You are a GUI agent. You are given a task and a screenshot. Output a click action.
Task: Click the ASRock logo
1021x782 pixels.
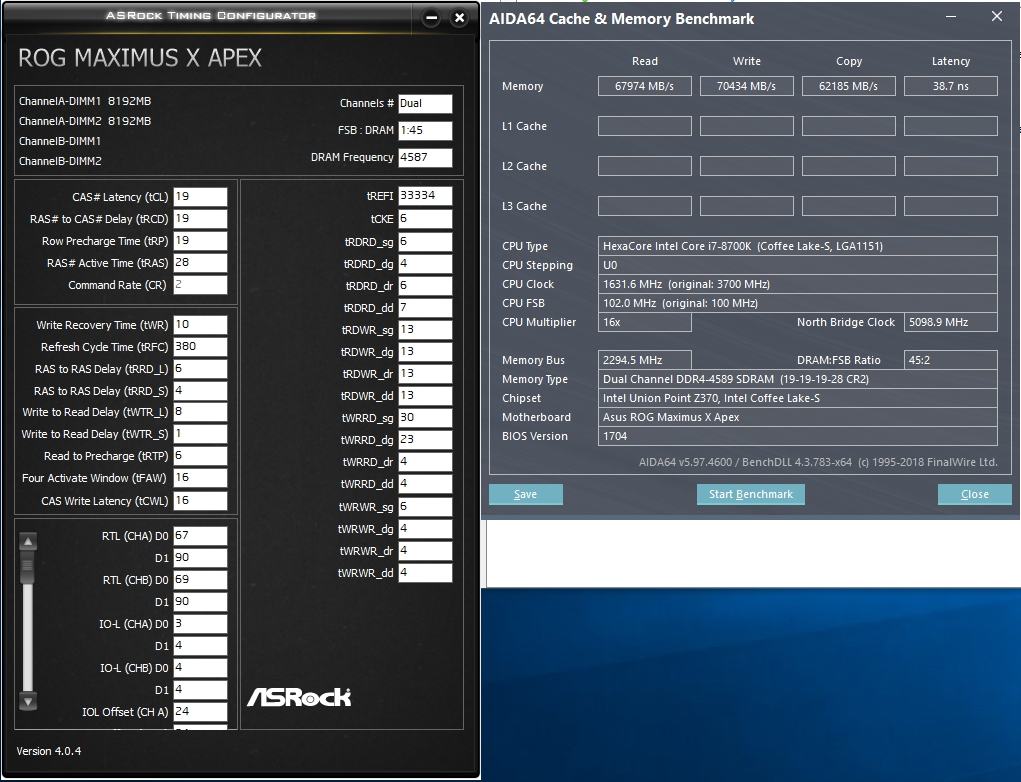click(299, 697)
